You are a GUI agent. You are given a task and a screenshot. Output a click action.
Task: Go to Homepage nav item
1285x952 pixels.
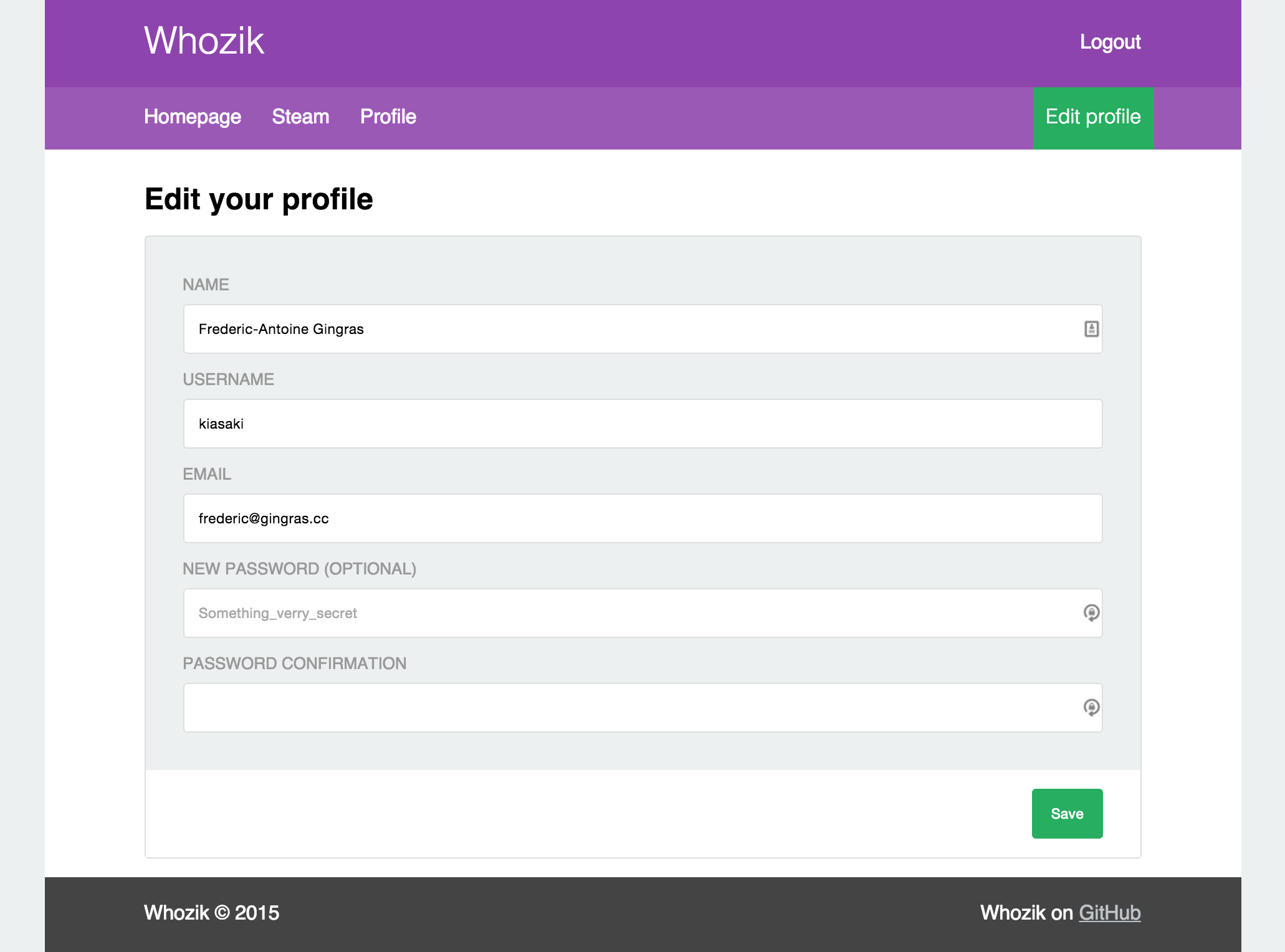coord(192,117)
